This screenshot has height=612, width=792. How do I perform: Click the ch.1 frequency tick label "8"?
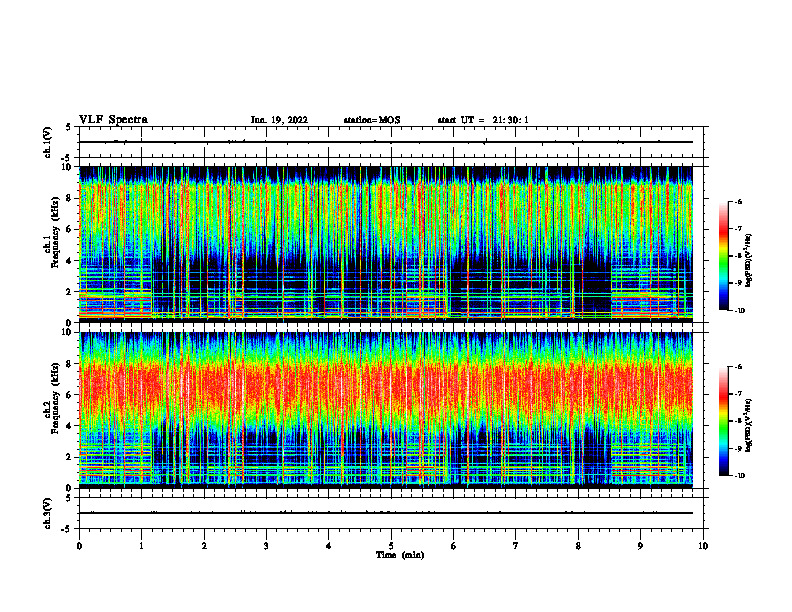(x=70, y=198)
